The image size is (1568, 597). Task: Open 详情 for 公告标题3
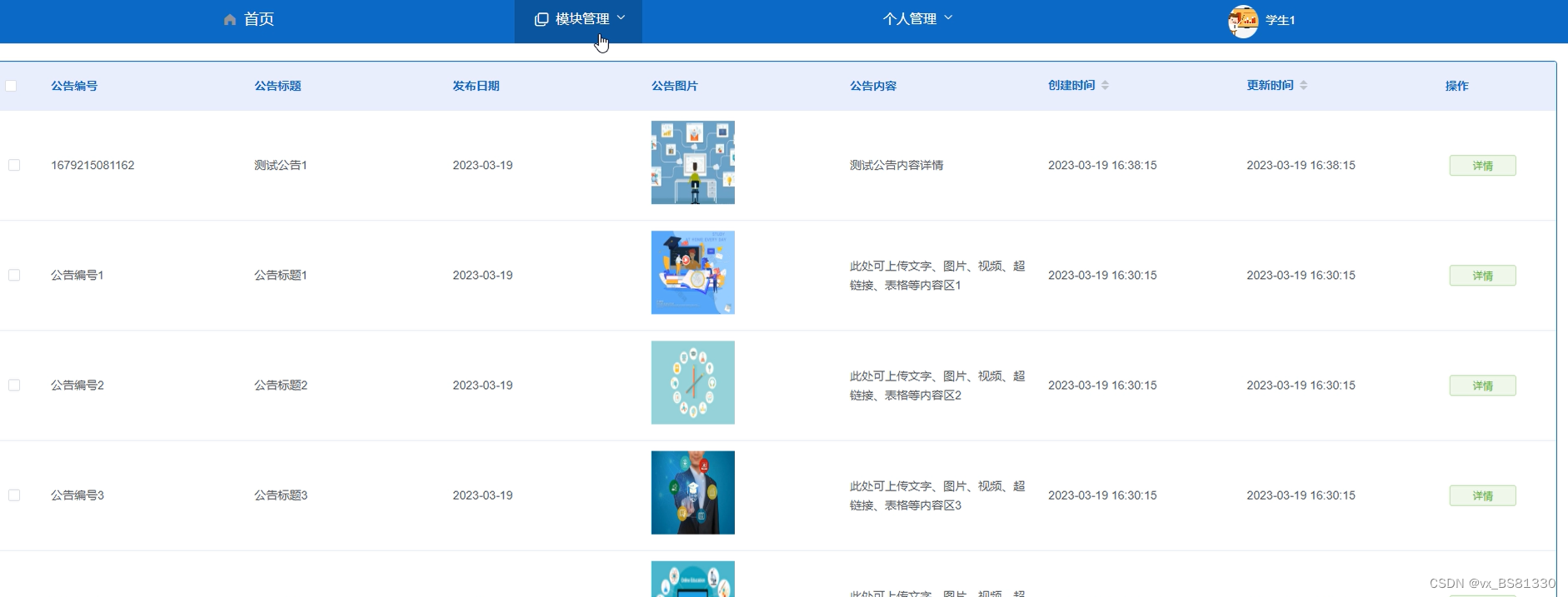(x=1482, y=495)
